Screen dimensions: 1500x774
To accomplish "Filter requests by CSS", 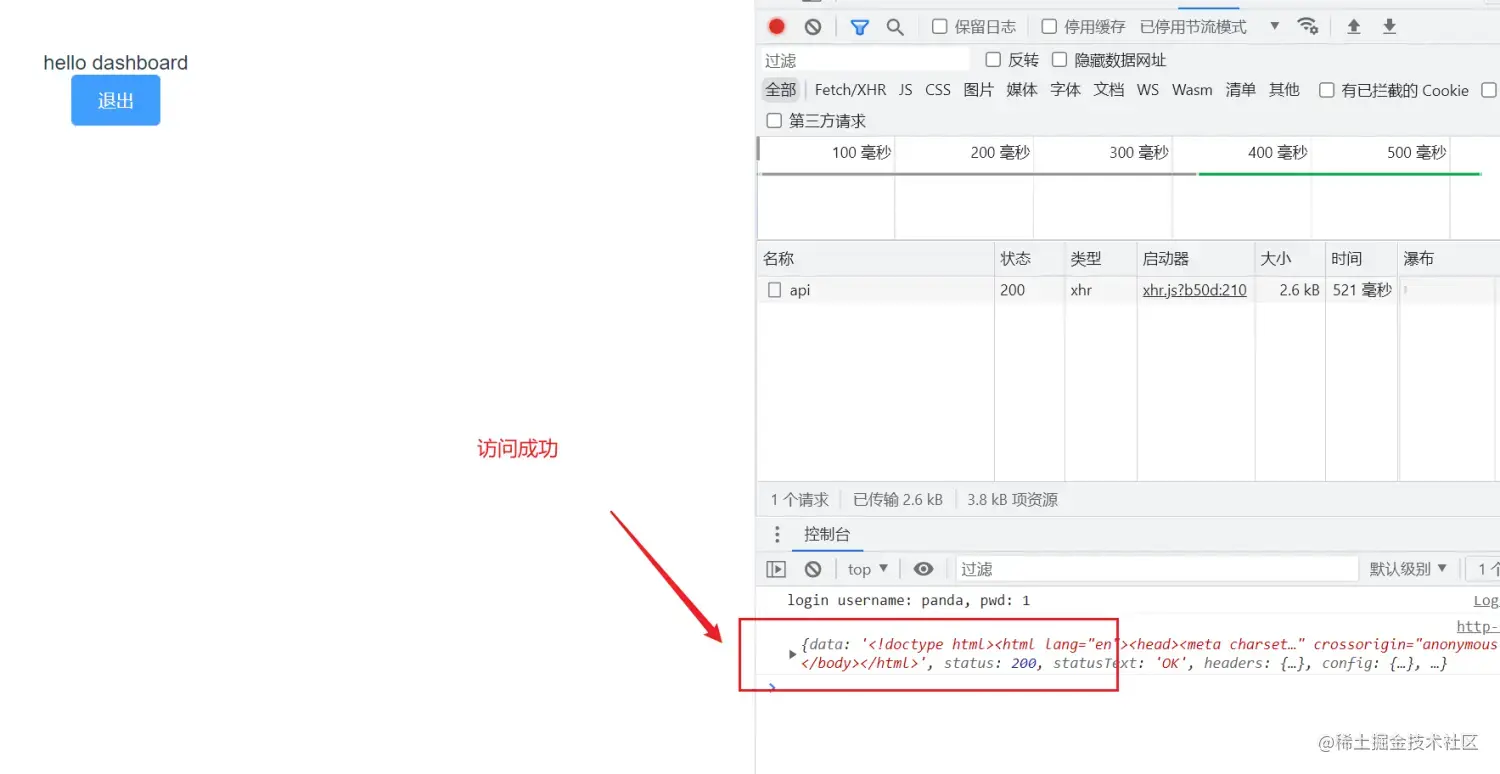I will [938, 90].
